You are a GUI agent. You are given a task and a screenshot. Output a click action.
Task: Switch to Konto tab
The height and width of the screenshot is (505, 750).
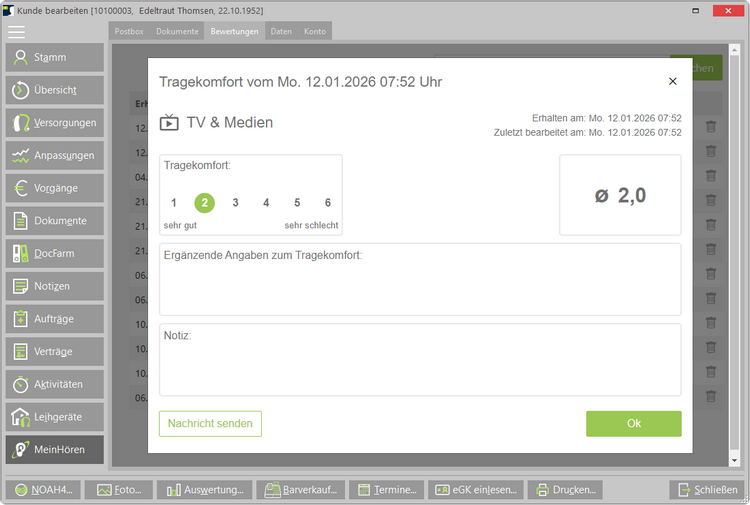315,31
